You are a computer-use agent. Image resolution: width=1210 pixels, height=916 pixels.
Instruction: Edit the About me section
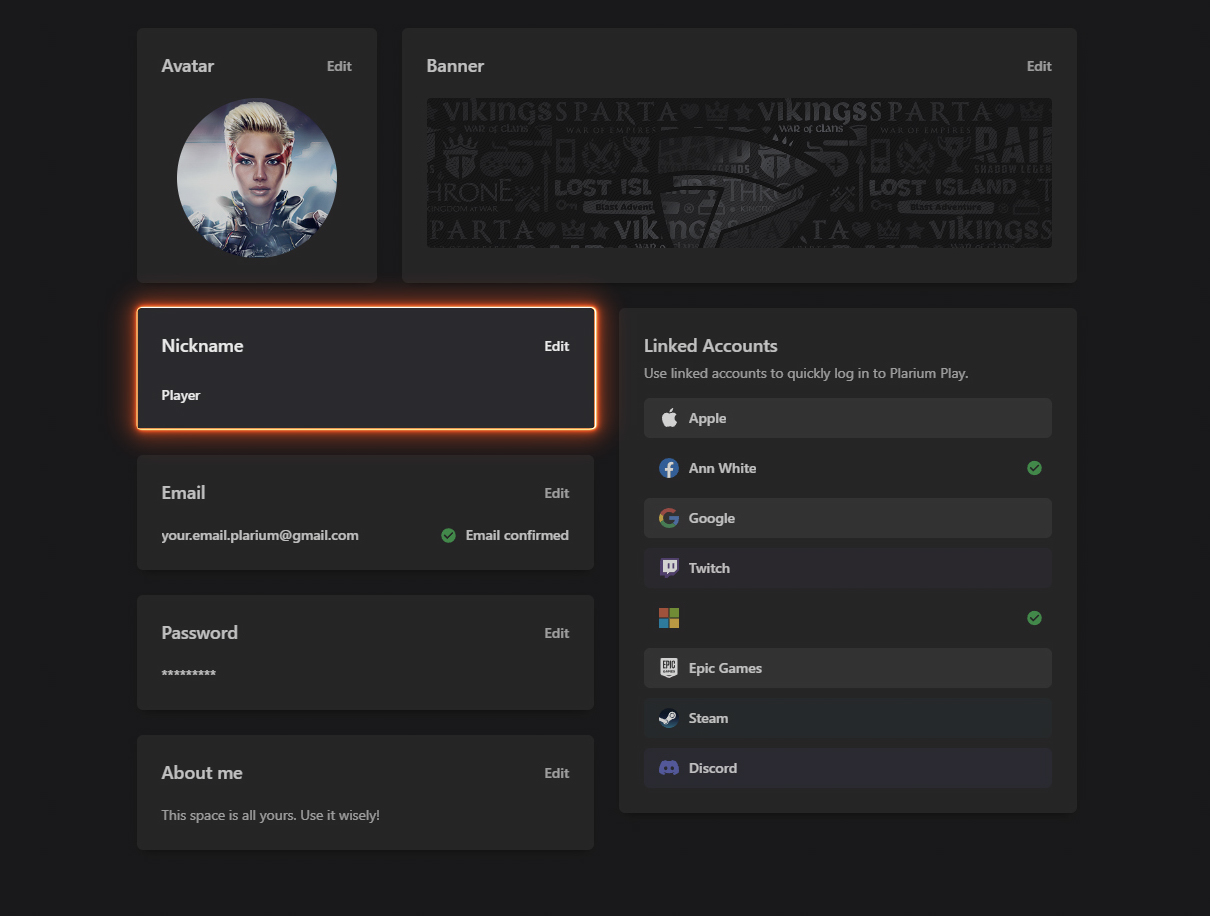(x=557, y=773)
